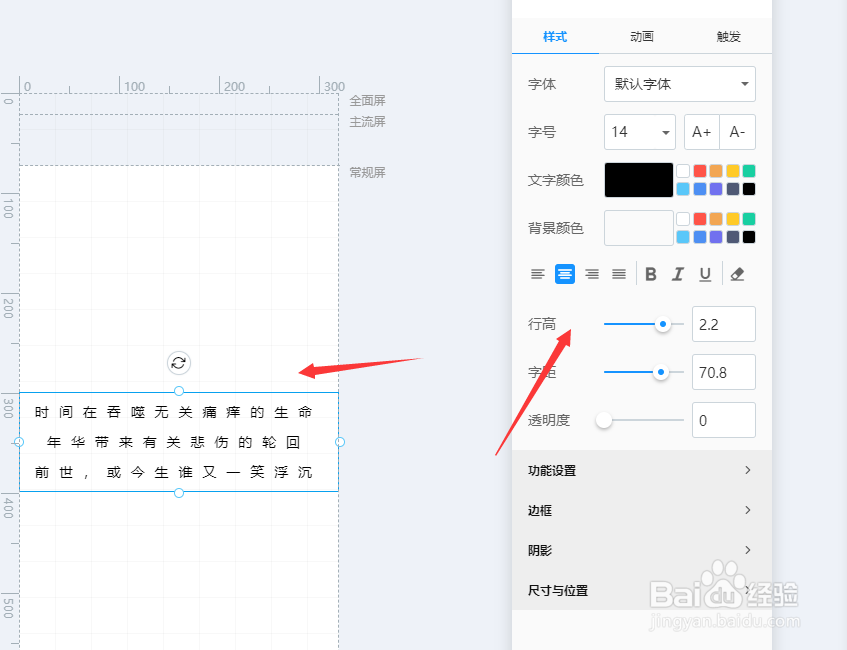Click A- to decrease font size

click(x=736, y=131)
